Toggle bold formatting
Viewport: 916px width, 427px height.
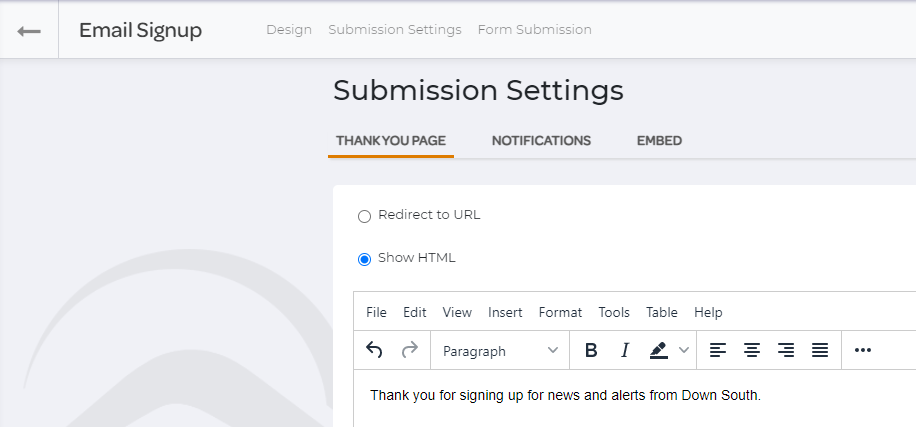(x=591, y=350)
